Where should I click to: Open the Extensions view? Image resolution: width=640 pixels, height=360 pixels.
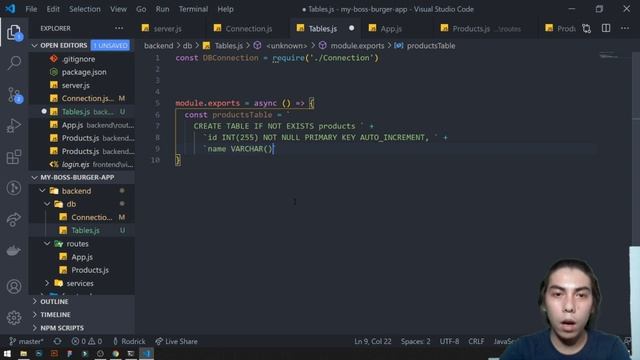(14, 157)
